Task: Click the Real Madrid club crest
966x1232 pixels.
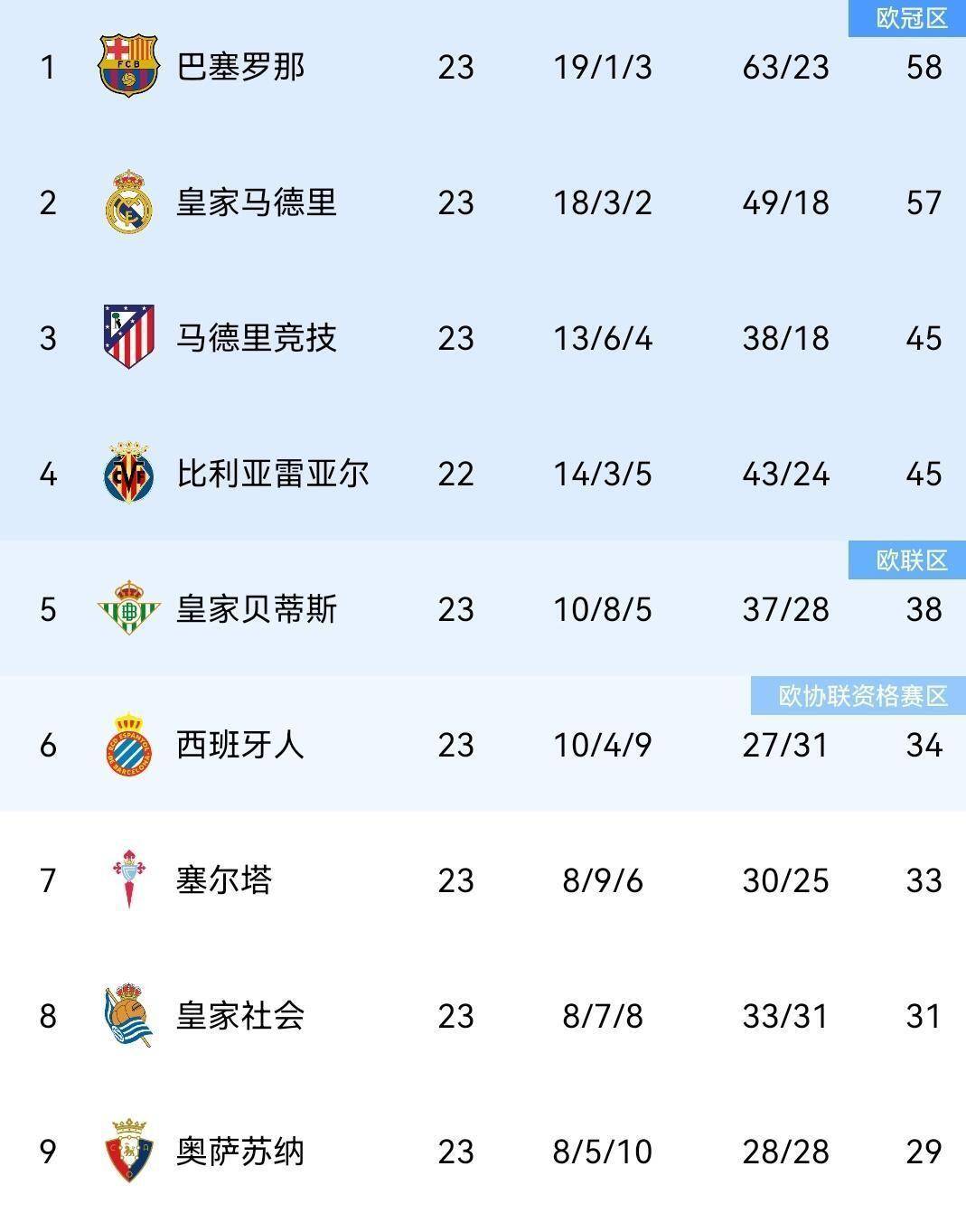Action: [x=128, y=202]
